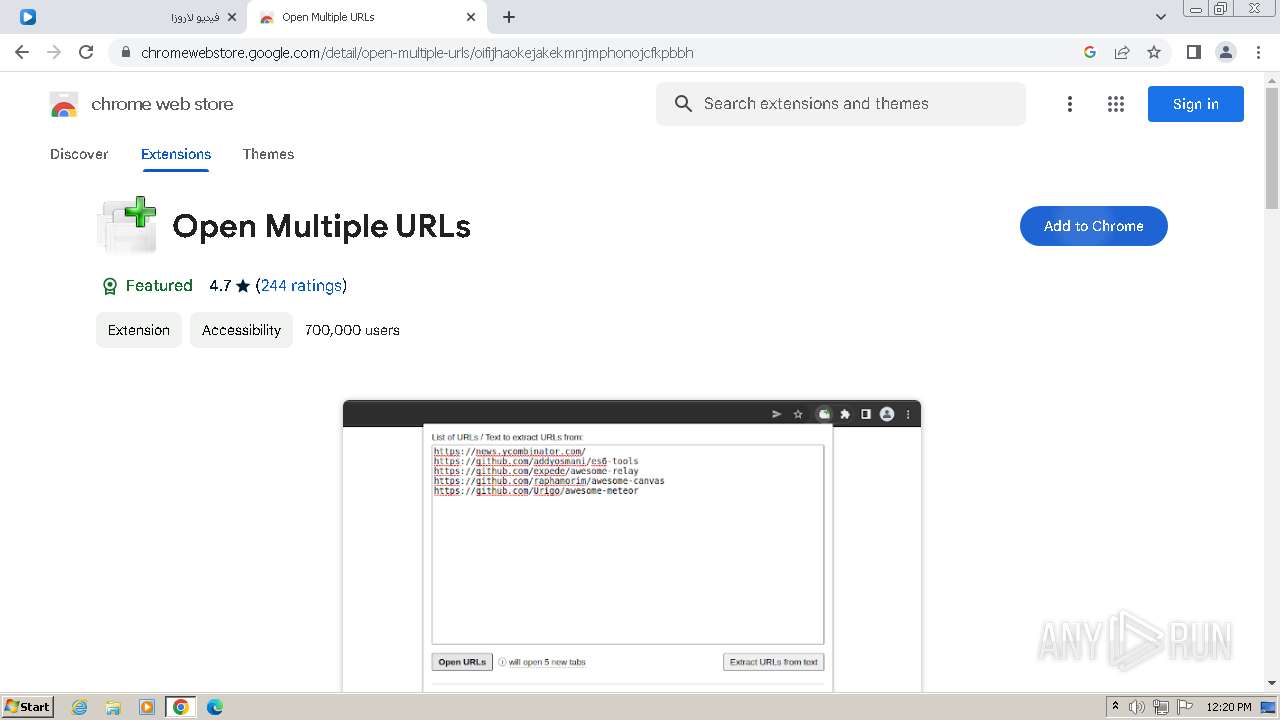
Task: Open the network tray icon
Action: point(1161,707)
